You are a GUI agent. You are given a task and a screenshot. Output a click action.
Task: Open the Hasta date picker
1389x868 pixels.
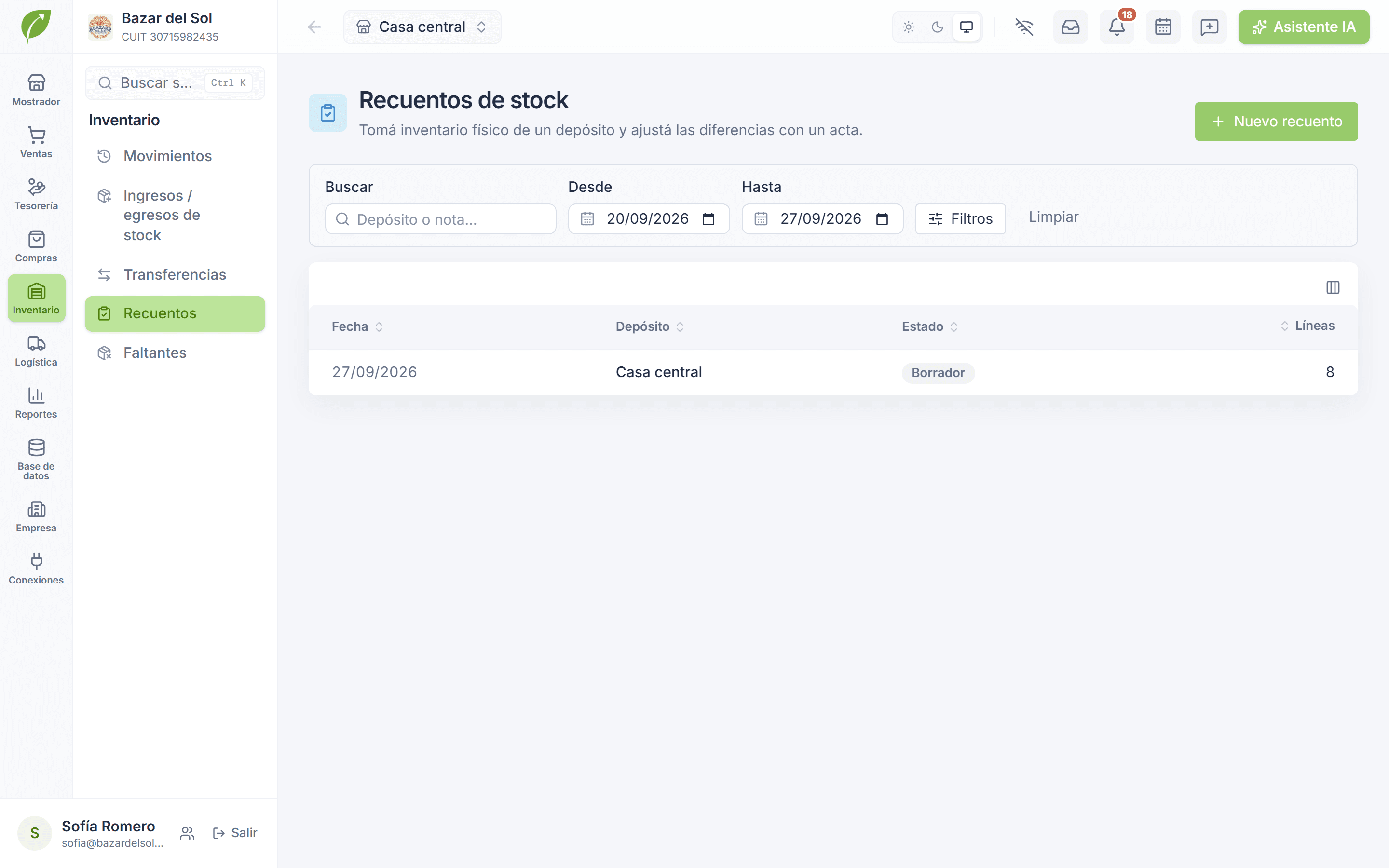pos(882,219)
